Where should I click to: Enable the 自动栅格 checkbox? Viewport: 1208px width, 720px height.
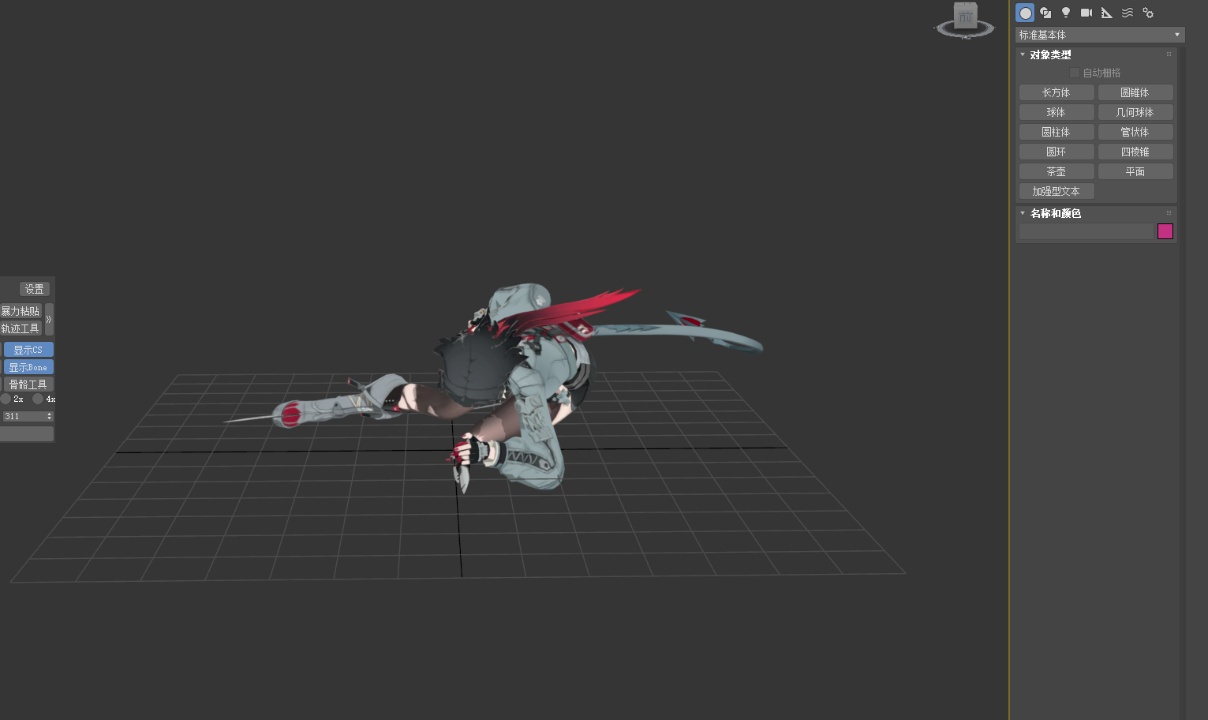point(1075,73)
